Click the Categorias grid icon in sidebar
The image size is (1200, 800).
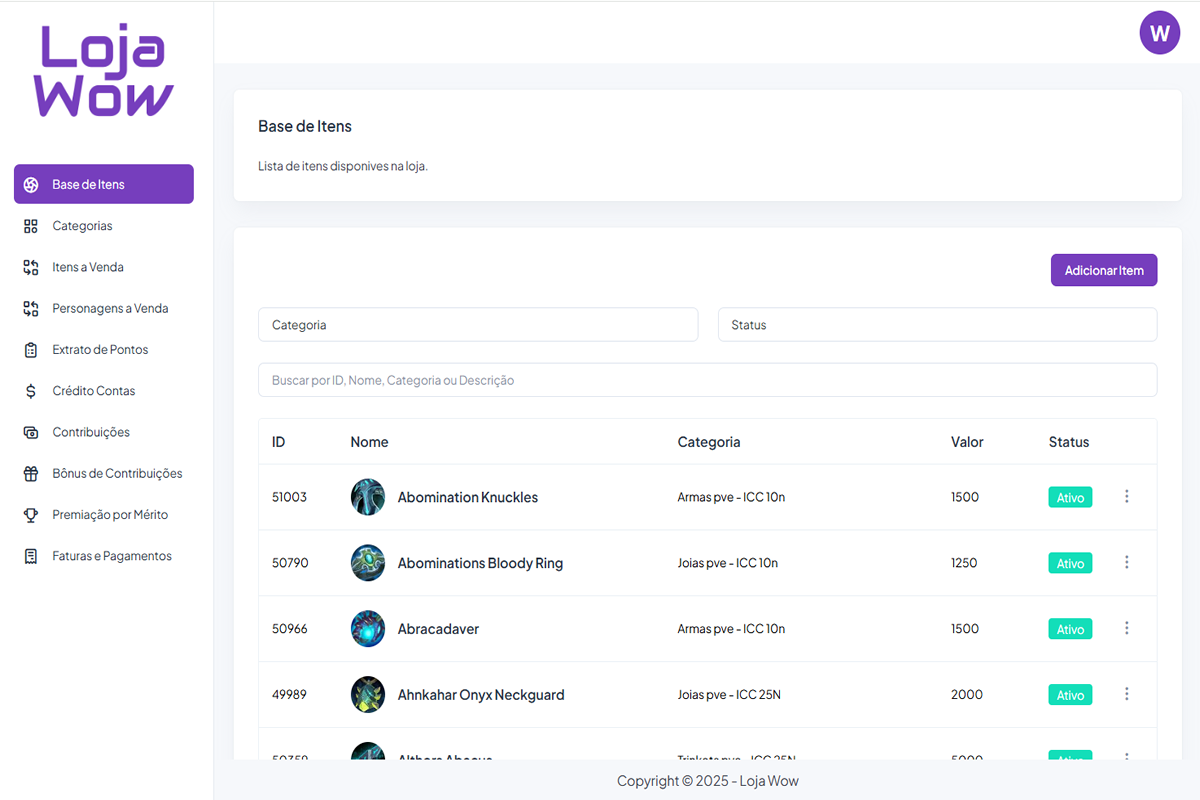pyautogui.click(x=31, y=226)
